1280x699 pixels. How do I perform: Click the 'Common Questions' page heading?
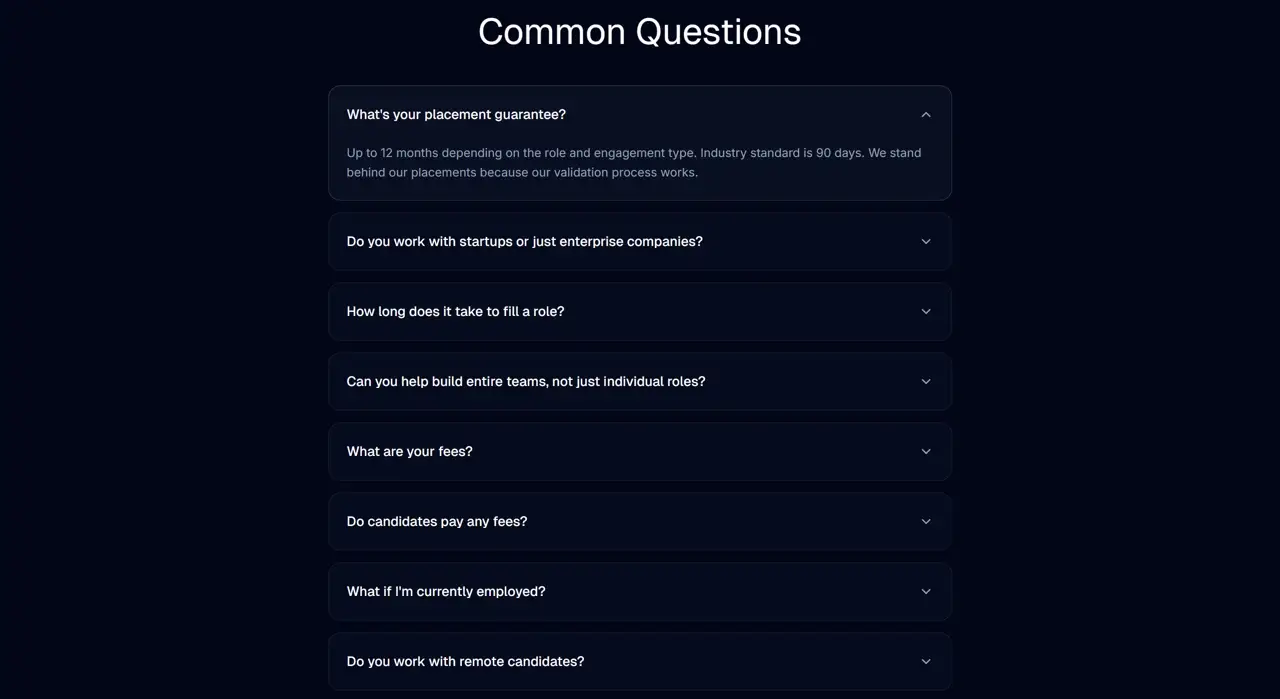639,31
